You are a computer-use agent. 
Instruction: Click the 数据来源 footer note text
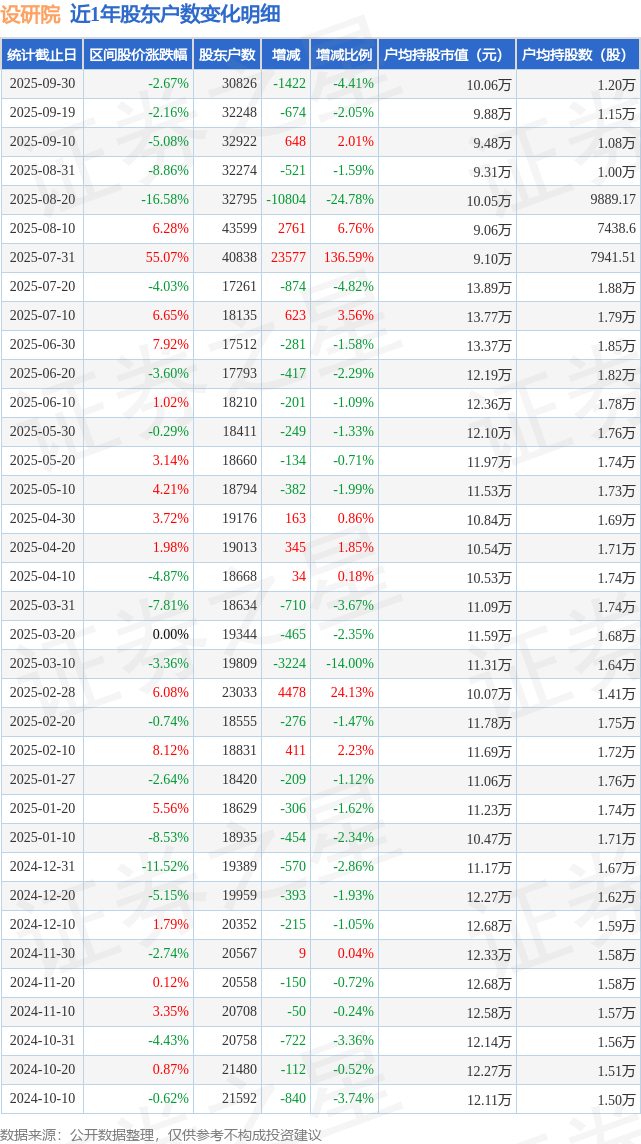coord(160,1135)
